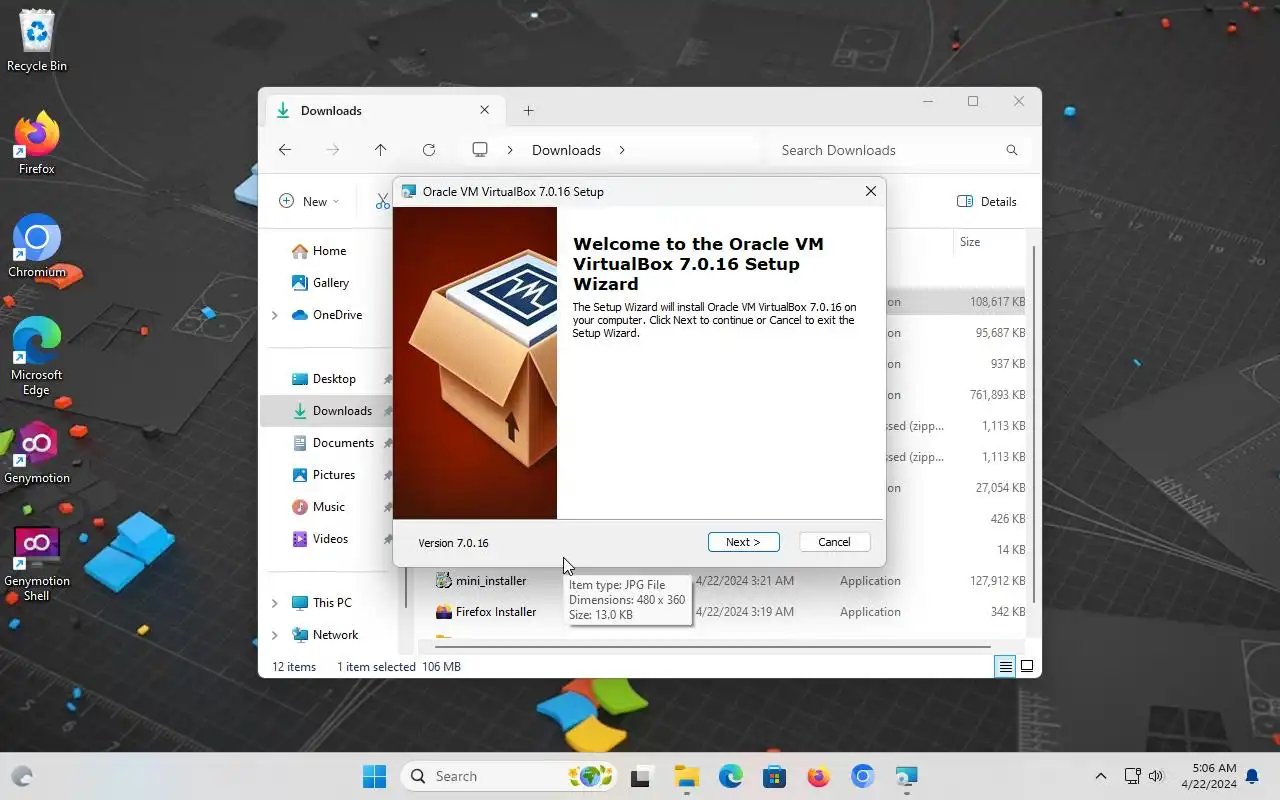1280x800 pixels.
Task: Expand the OneDrive tree node
Action: [275, 315]
